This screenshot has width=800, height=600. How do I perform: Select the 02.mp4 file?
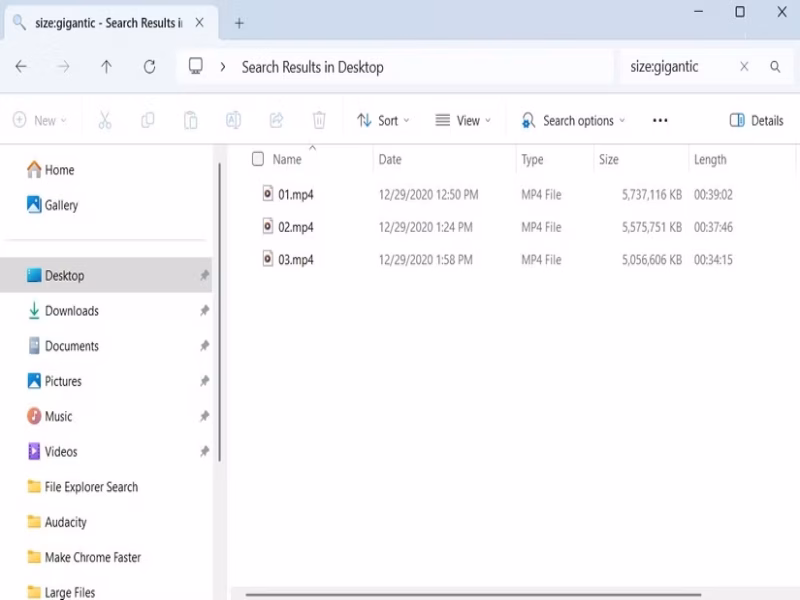[x=296, y=227]
